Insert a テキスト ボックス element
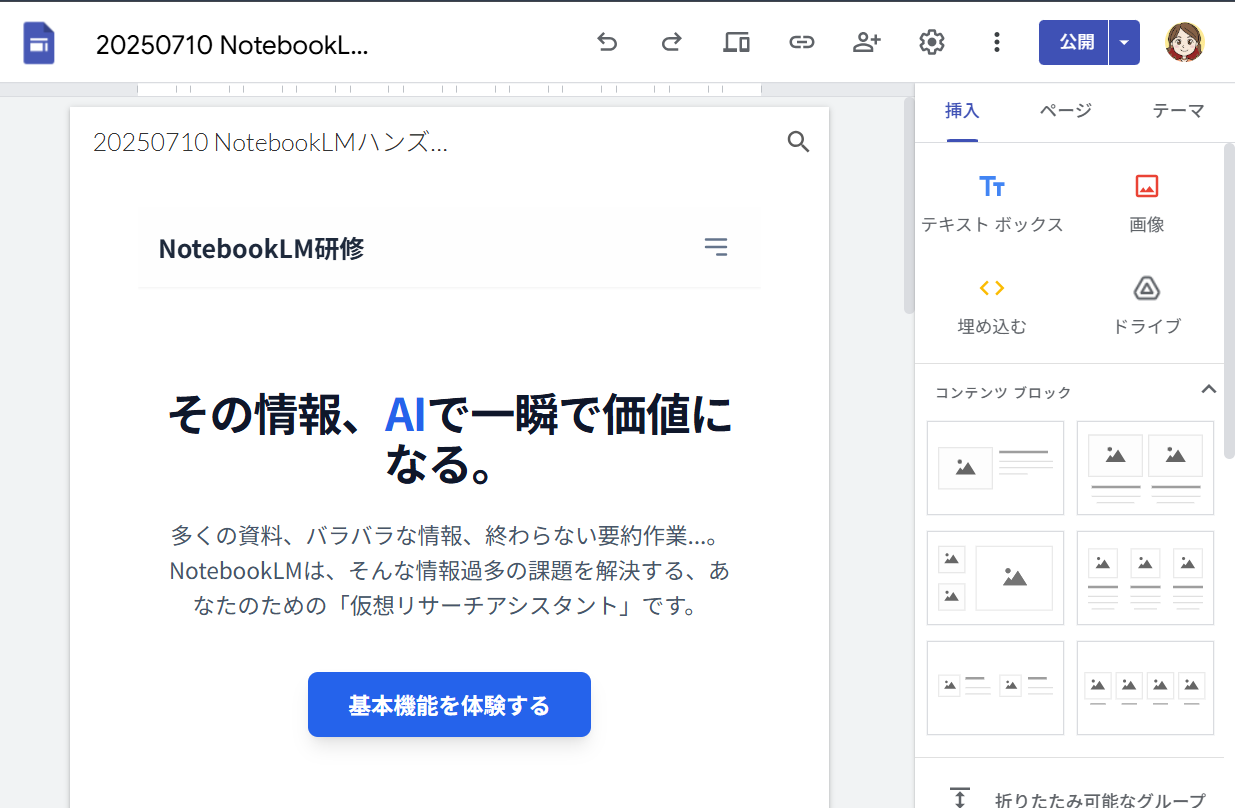The width and height of the screenshot is (1235, 808). [993, 200]
